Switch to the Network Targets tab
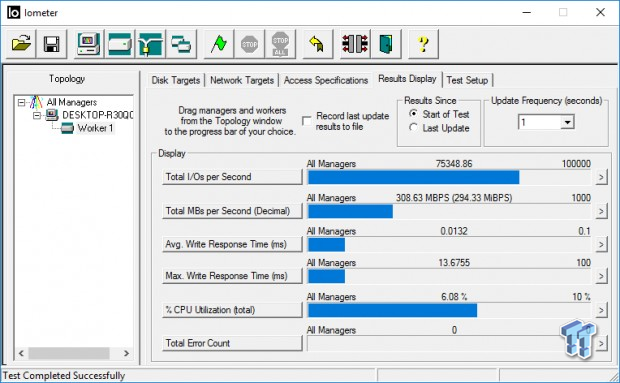 point(242,80)
